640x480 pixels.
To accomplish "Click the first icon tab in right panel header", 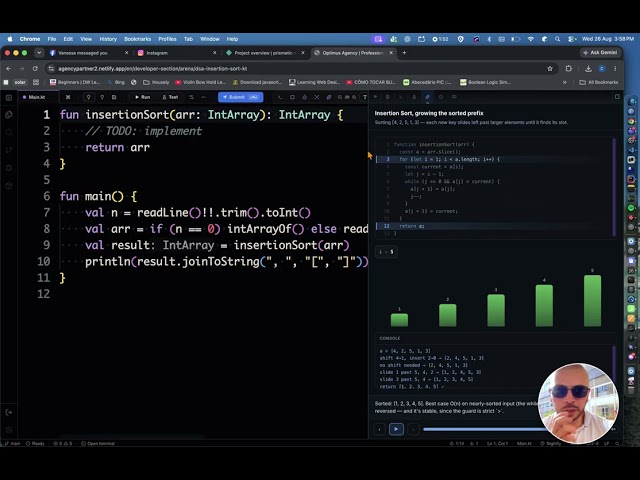I will (x=376, y=97).
